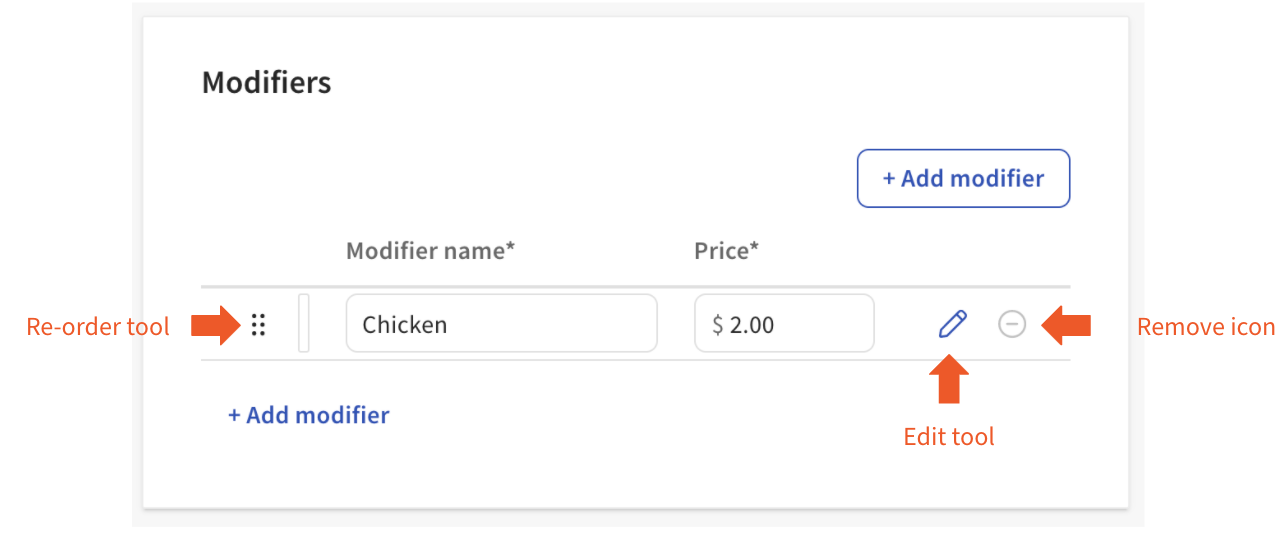Viewport: 1286px width, 558px height.
Task: Click the orange Remove icon annotation text
Action: coord(1206,327)
